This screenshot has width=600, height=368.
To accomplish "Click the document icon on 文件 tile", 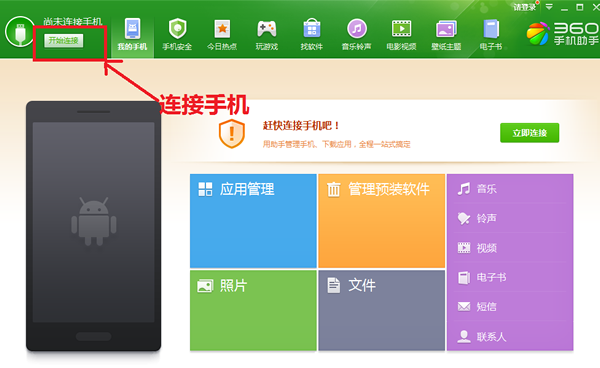I will (x=334, y=285).
